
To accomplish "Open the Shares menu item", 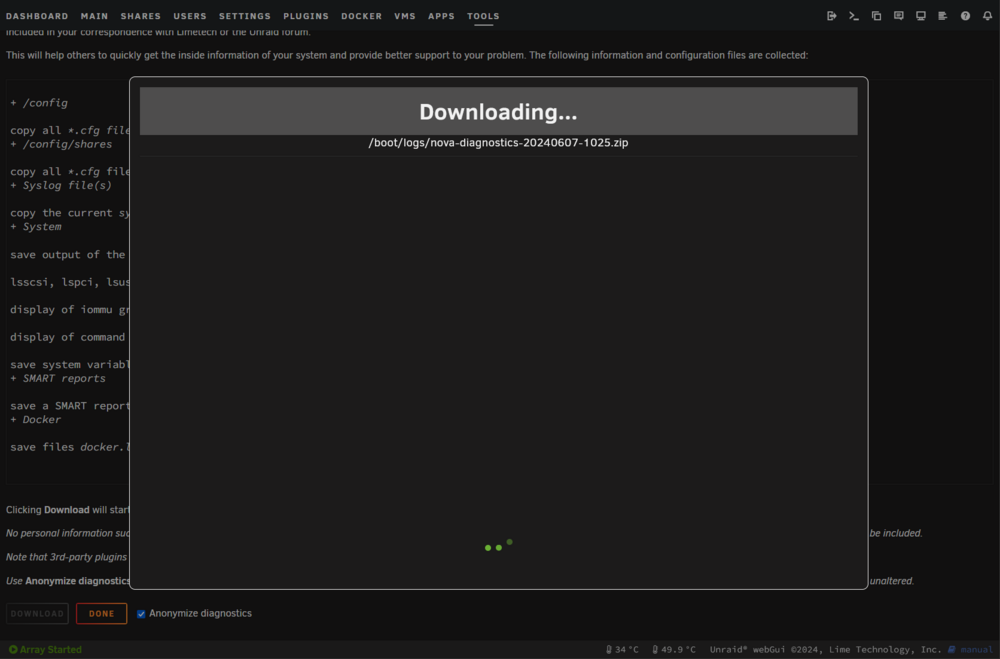I will pos(140,16).
